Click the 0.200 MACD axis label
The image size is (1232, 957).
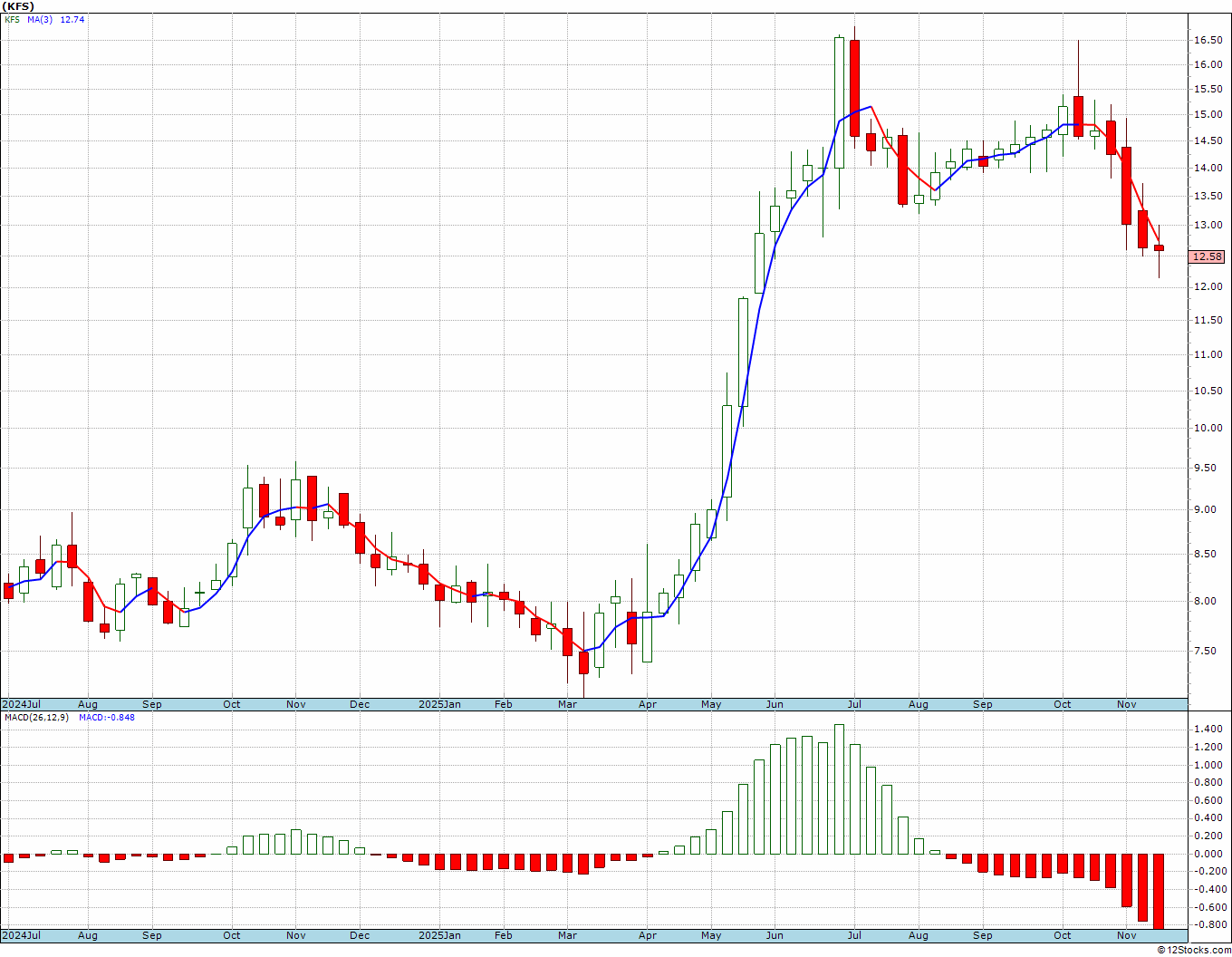(x=1208, y=836)
